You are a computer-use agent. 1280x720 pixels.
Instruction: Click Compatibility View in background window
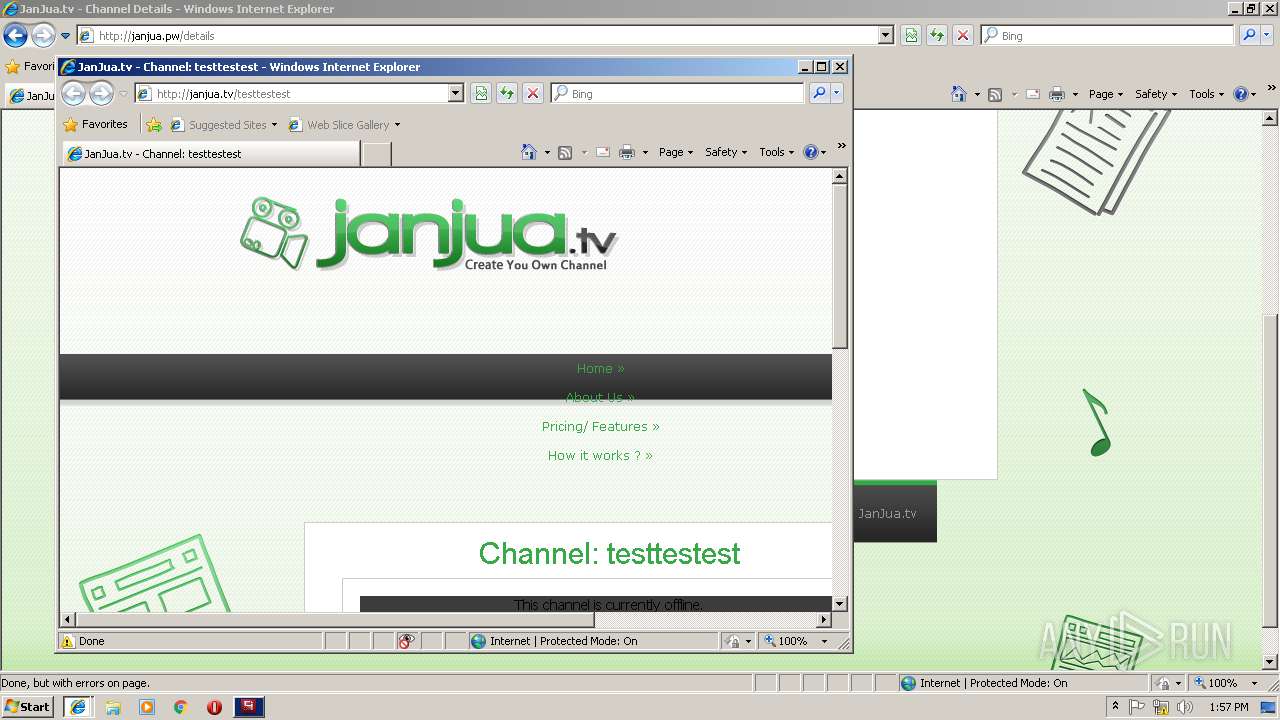pyautogui.click(x=911, y=35)
